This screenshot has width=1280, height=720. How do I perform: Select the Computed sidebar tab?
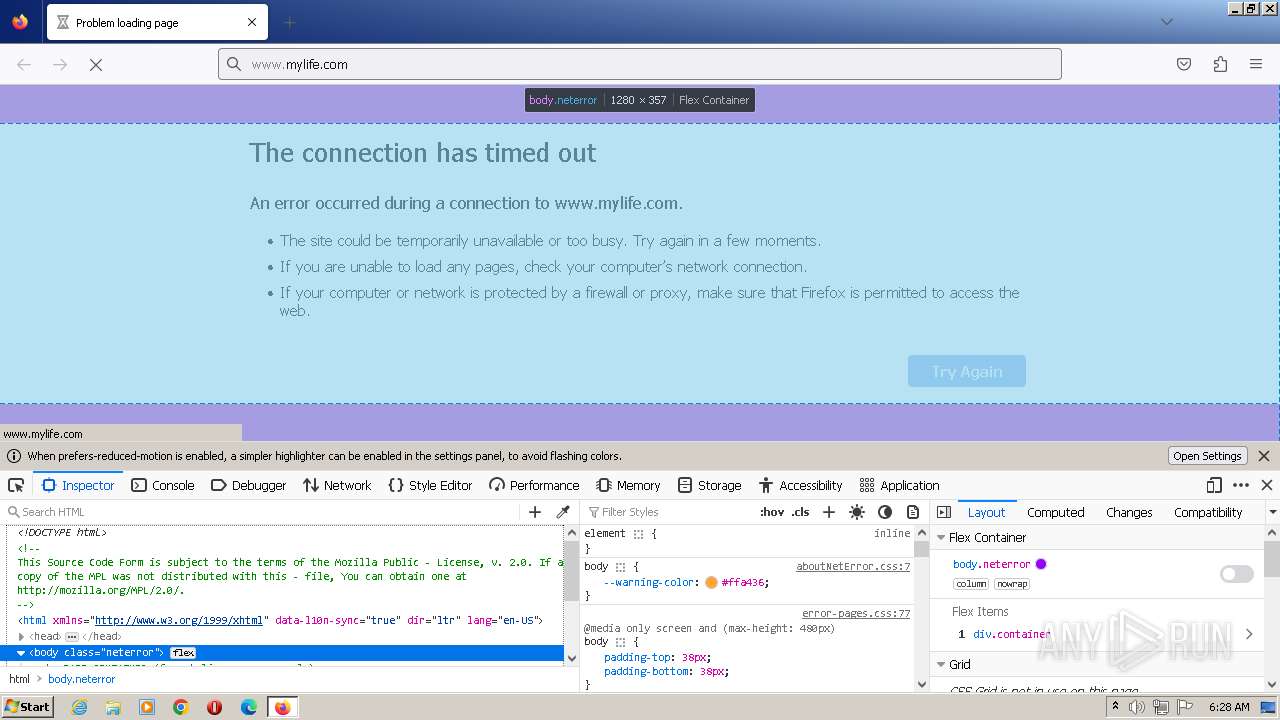[x=1055, y=512]
